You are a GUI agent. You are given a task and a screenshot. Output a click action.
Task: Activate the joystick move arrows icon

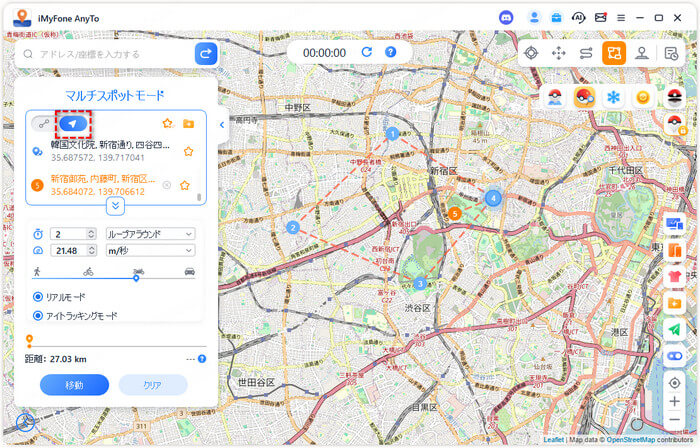558,53
